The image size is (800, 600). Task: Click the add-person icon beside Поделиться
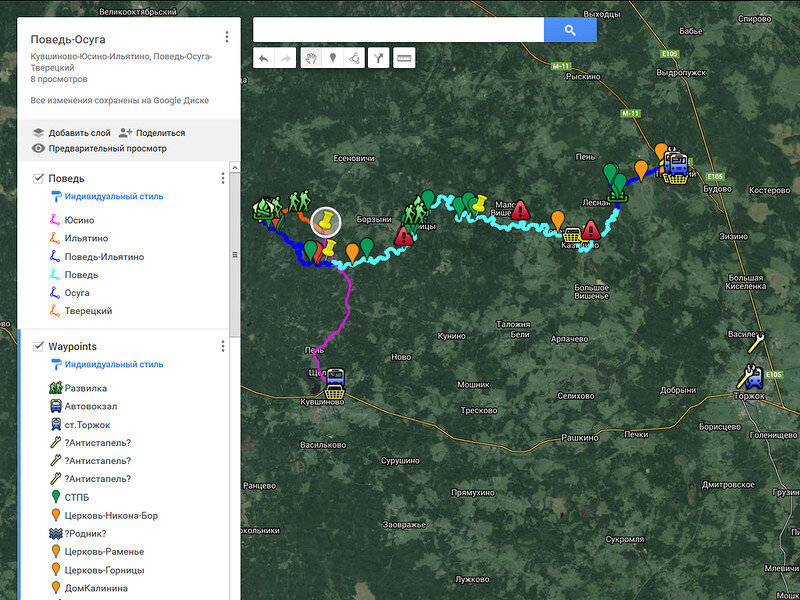[126, 133]
